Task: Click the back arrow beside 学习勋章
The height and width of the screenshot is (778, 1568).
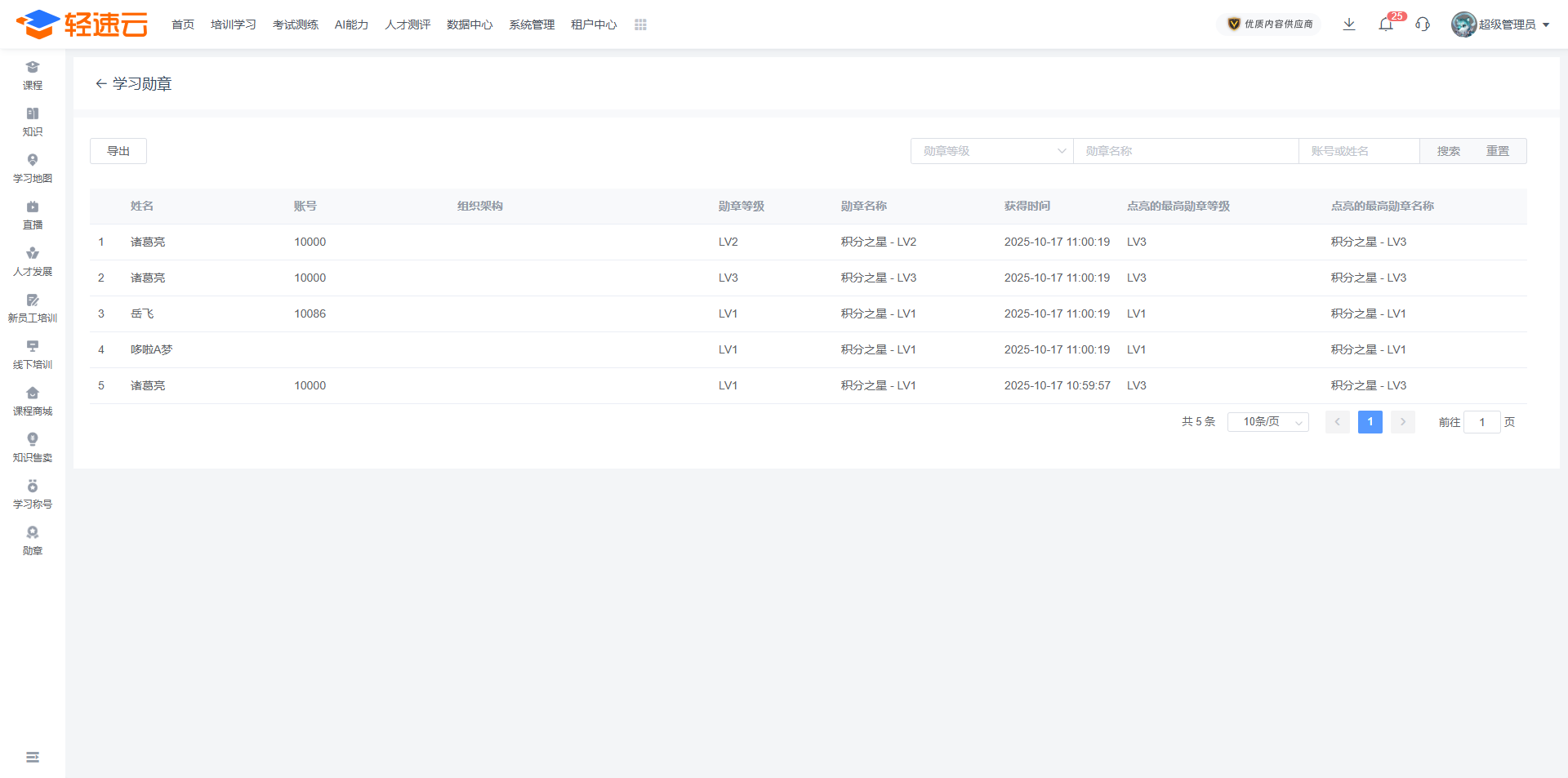Action: tap(100, 84)
